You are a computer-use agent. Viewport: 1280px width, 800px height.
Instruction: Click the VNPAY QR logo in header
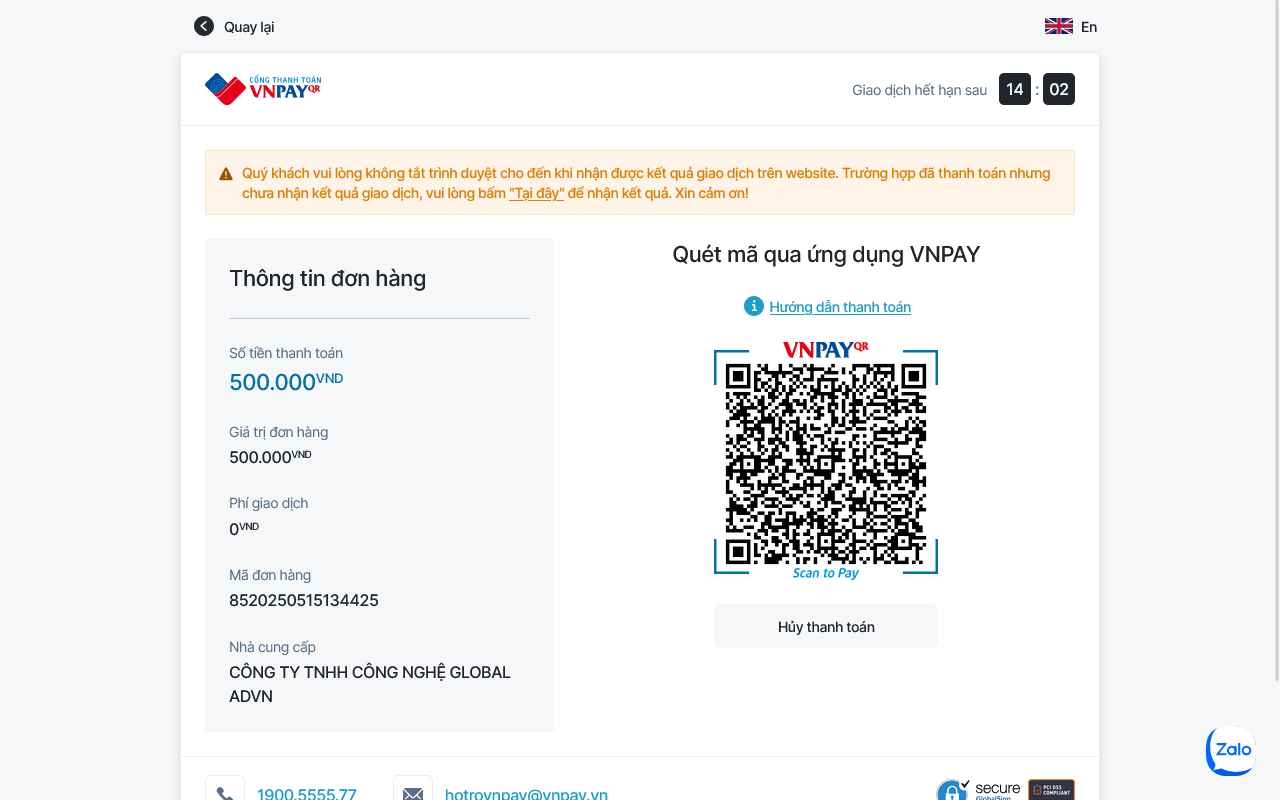[263, 89]
